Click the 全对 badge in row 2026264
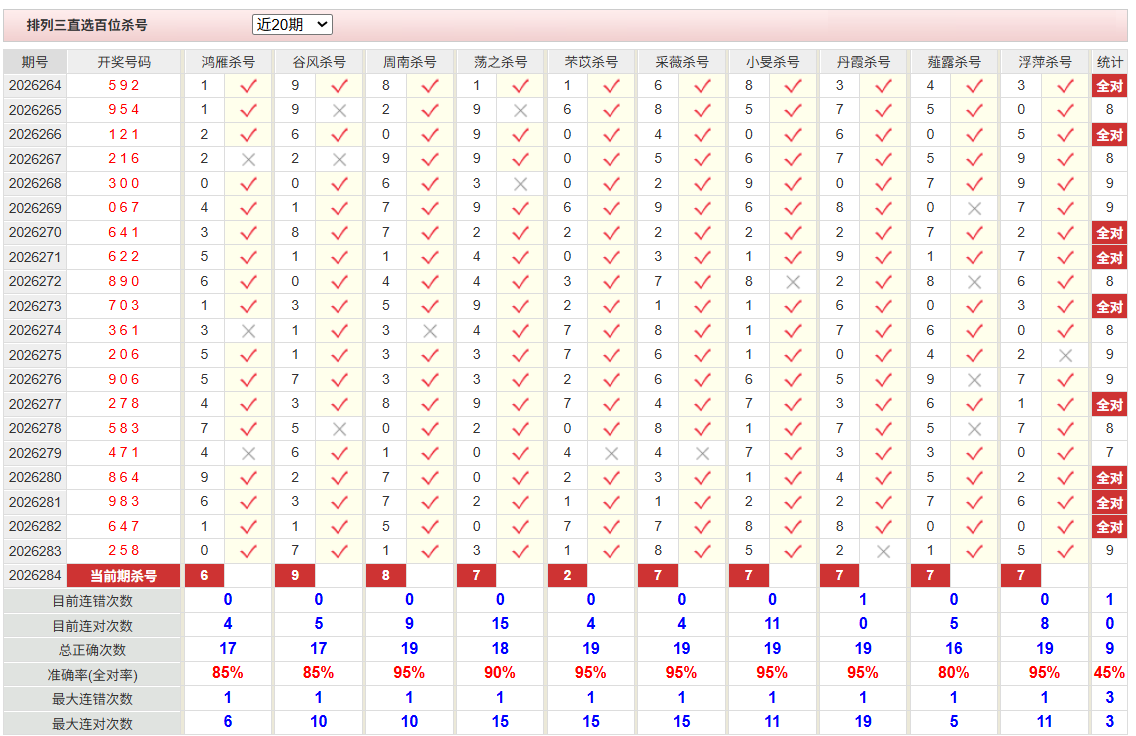The image size is (1136, 736). pyautogui.click(x=1109, y=86)
